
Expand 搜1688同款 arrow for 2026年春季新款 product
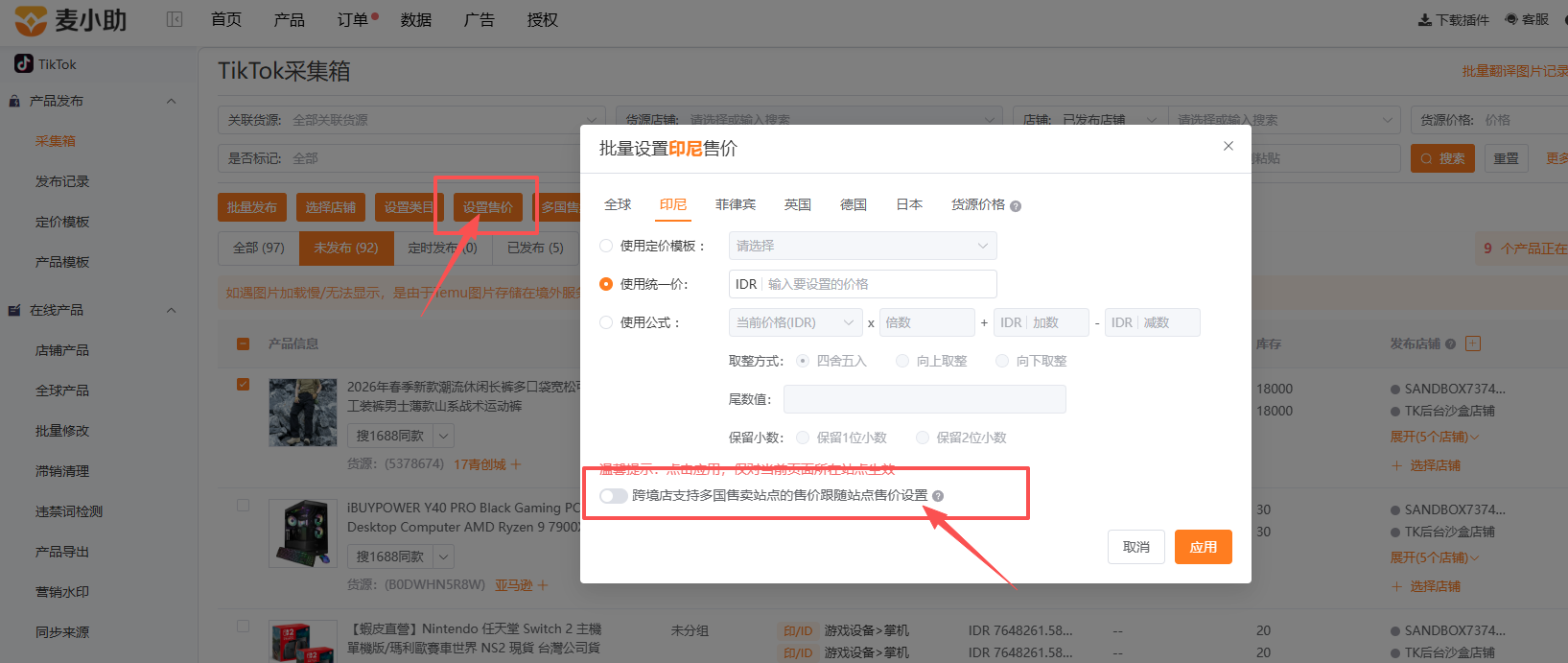point(444,436)
